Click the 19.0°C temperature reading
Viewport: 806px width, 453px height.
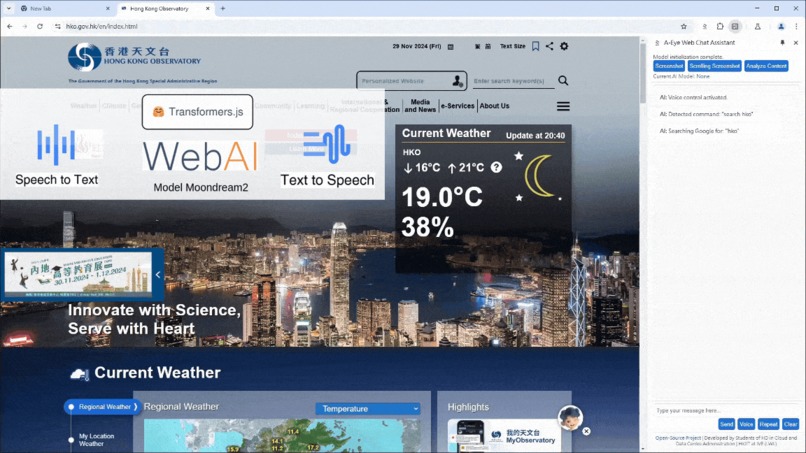442,197
